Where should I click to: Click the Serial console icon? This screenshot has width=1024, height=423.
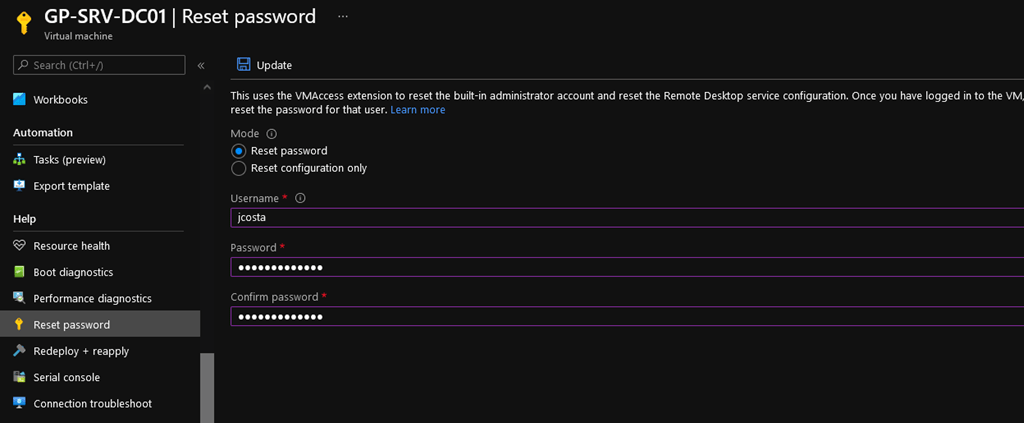[19, 377]
